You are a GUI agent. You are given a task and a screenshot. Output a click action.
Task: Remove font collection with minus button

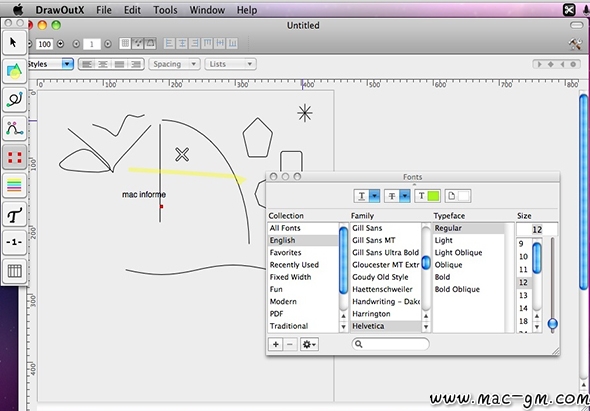coord(290,344)
